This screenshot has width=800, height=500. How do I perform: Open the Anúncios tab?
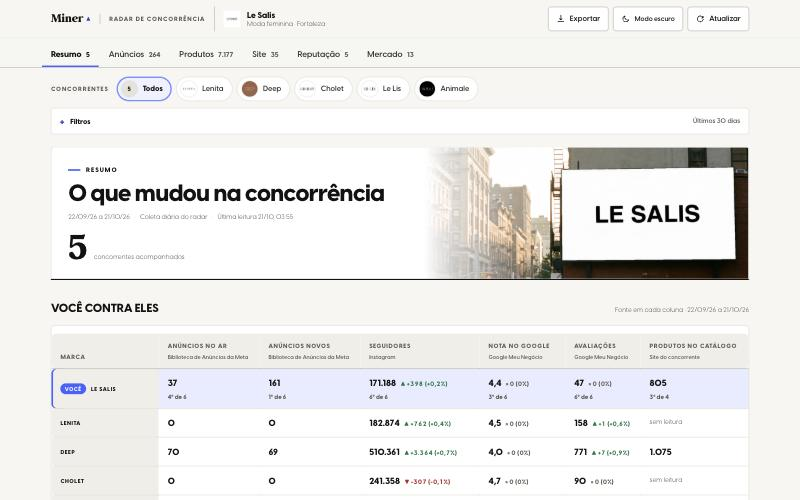click(x=134, y=54)
